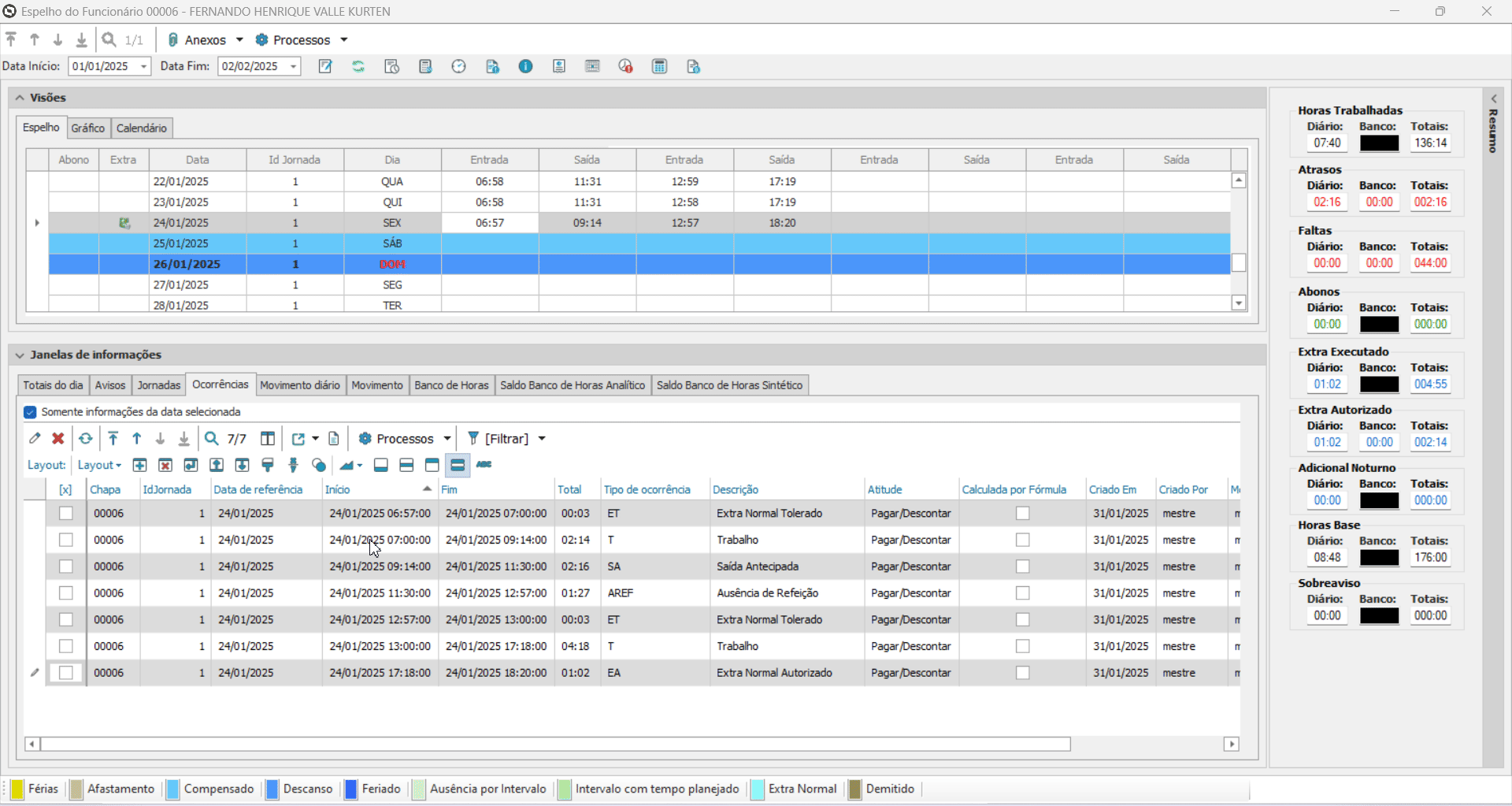The image size is (1512, 806).
Task: Open the Movimento diário tab
Action: 300,385
